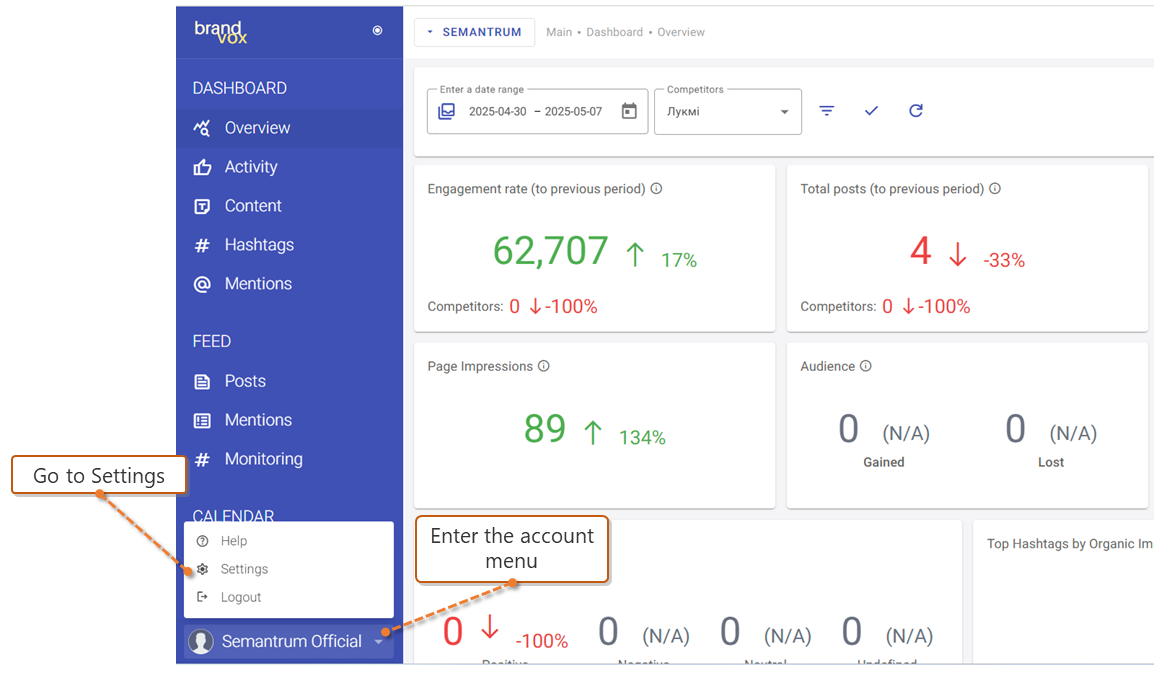Click the 62,707 engagement rate value
This screenshot has height=674, width=1170.
coord(551,251)
